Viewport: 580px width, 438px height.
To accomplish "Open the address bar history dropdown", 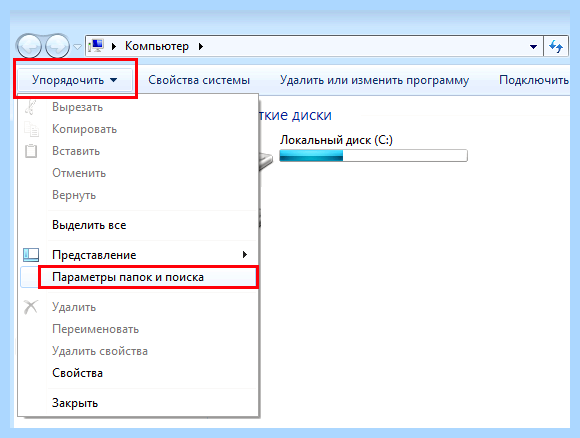I will [x=533, y=47].
